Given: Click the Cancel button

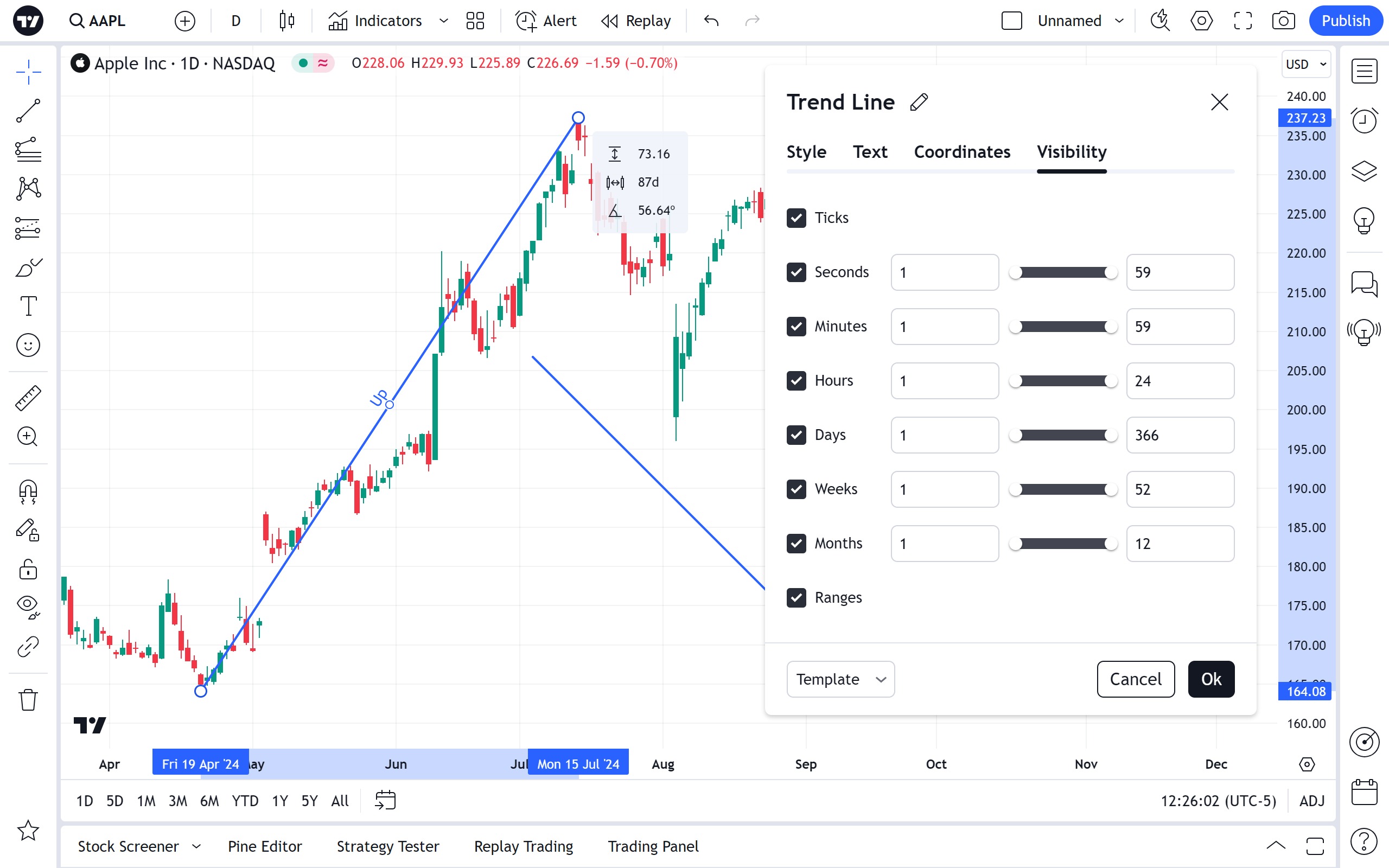Looking at the screenshot, I should [1135, 679].
